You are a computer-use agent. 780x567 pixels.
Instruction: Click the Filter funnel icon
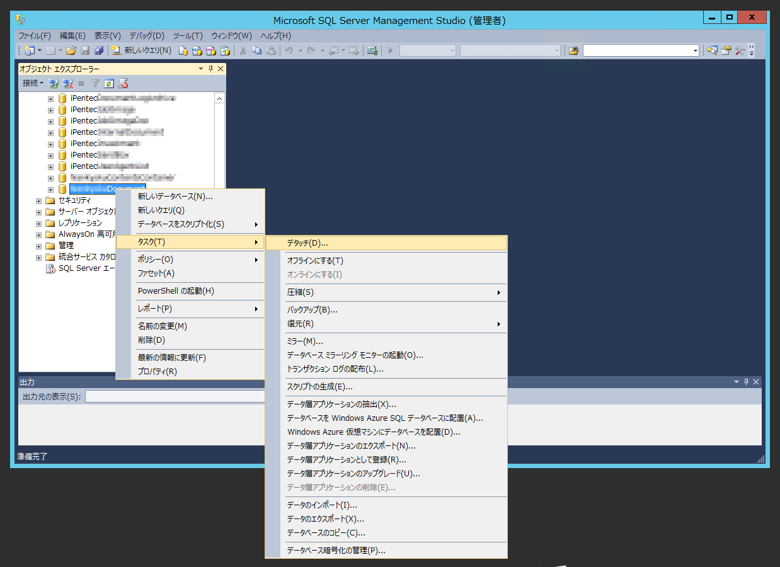pyautogui.click(x=95, y=84)
